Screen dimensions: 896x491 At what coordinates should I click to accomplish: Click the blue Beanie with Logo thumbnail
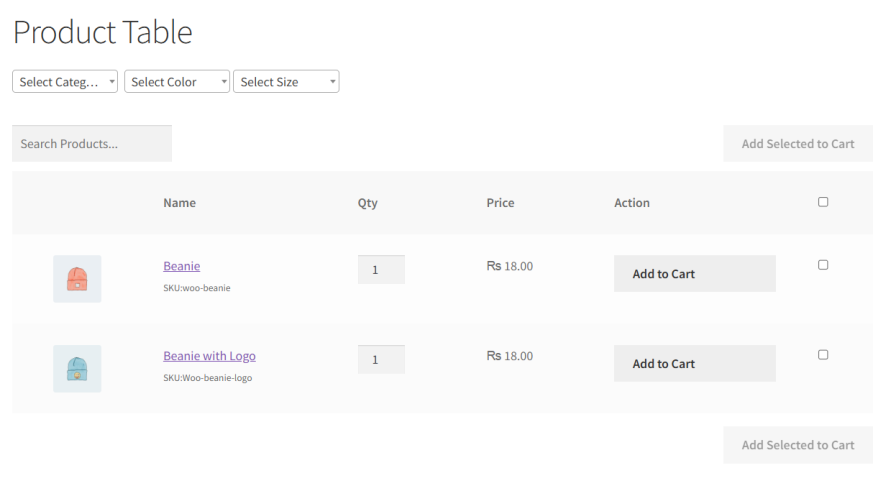click(77, 369)
